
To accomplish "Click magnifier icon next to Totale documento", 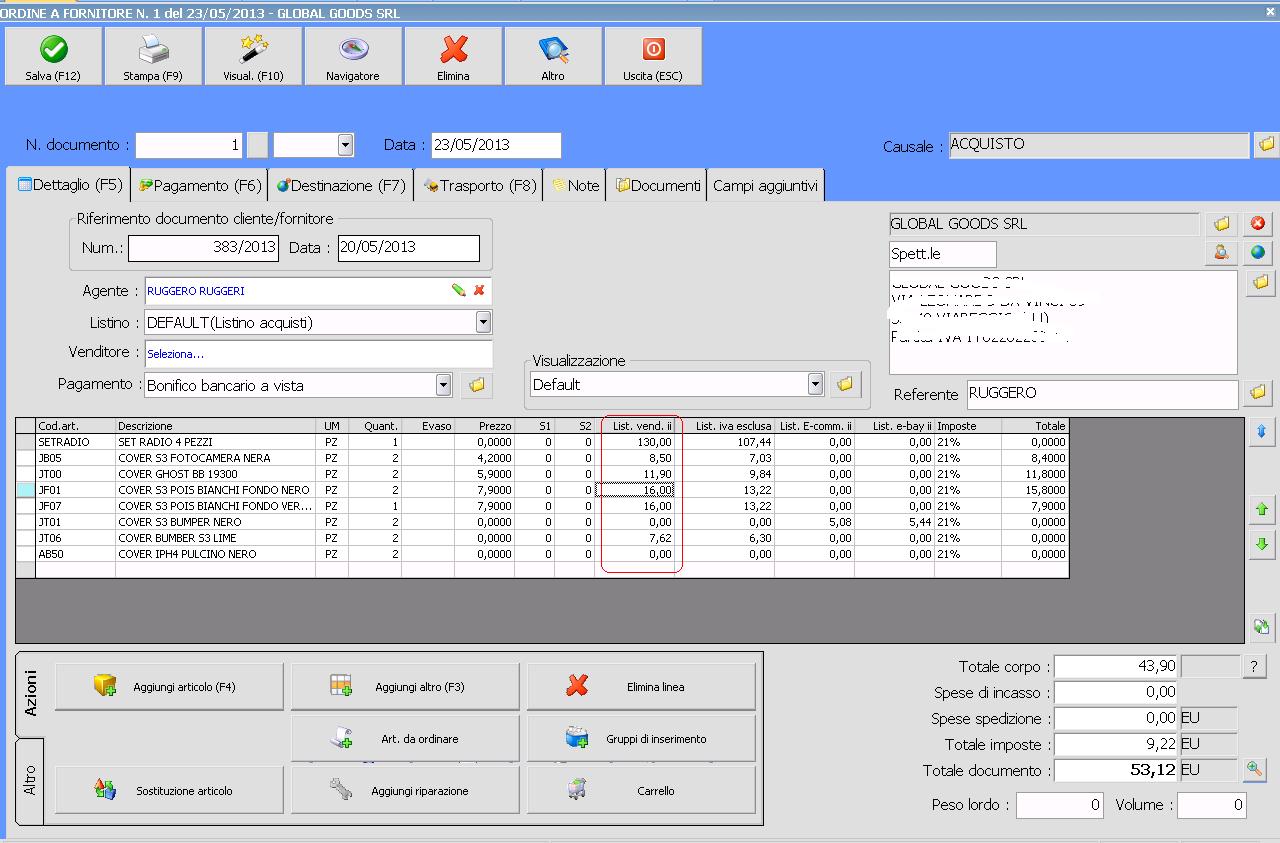I will click(x=1254, y=770).
